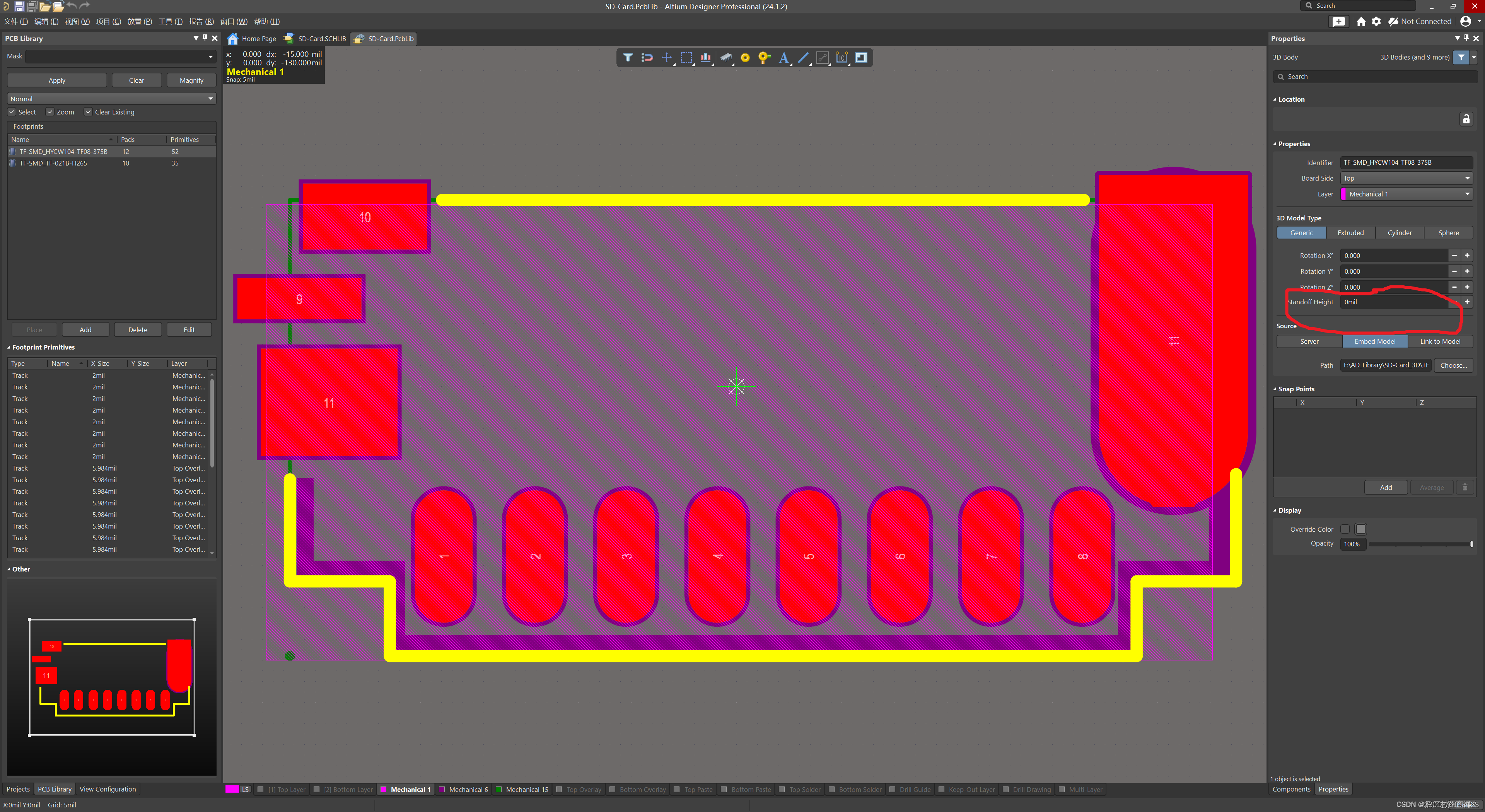
Task: Click the Selection Filter funnel icon
Action: [628, 58]
